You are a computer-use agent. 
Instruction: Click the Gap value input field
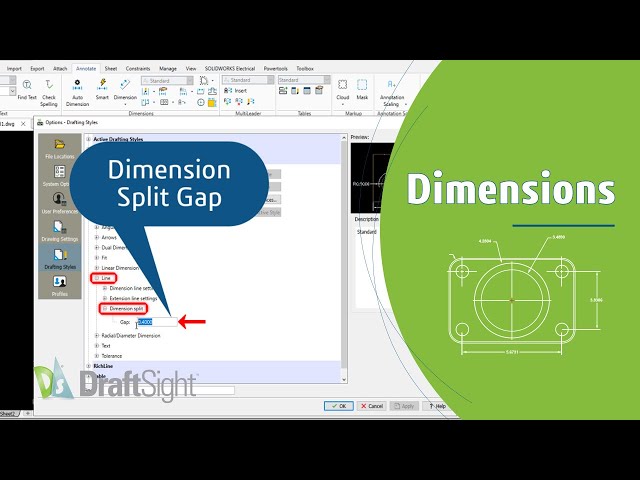click(x=157, y=322)
